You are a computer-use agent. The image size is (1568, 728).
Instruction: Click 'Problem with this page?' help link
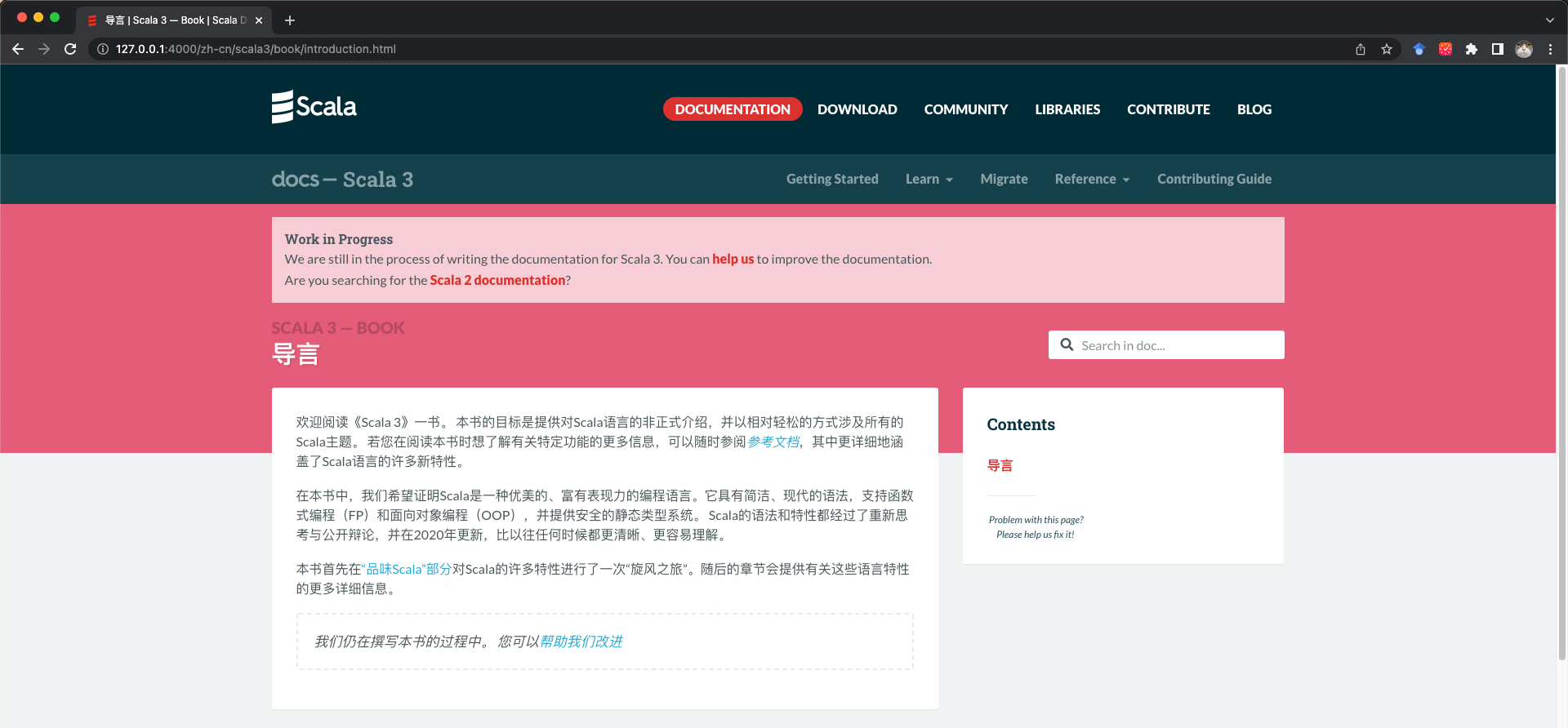point(1036,527)
